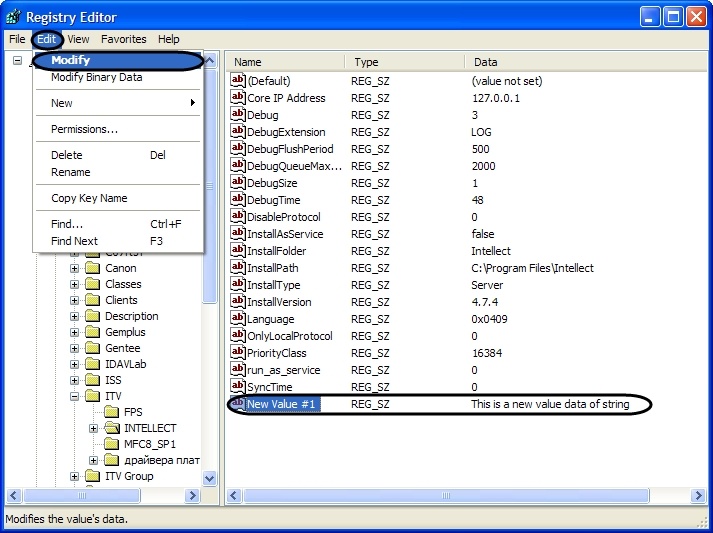Open the Favorites menu
The image size is (713, 533).
123,39
